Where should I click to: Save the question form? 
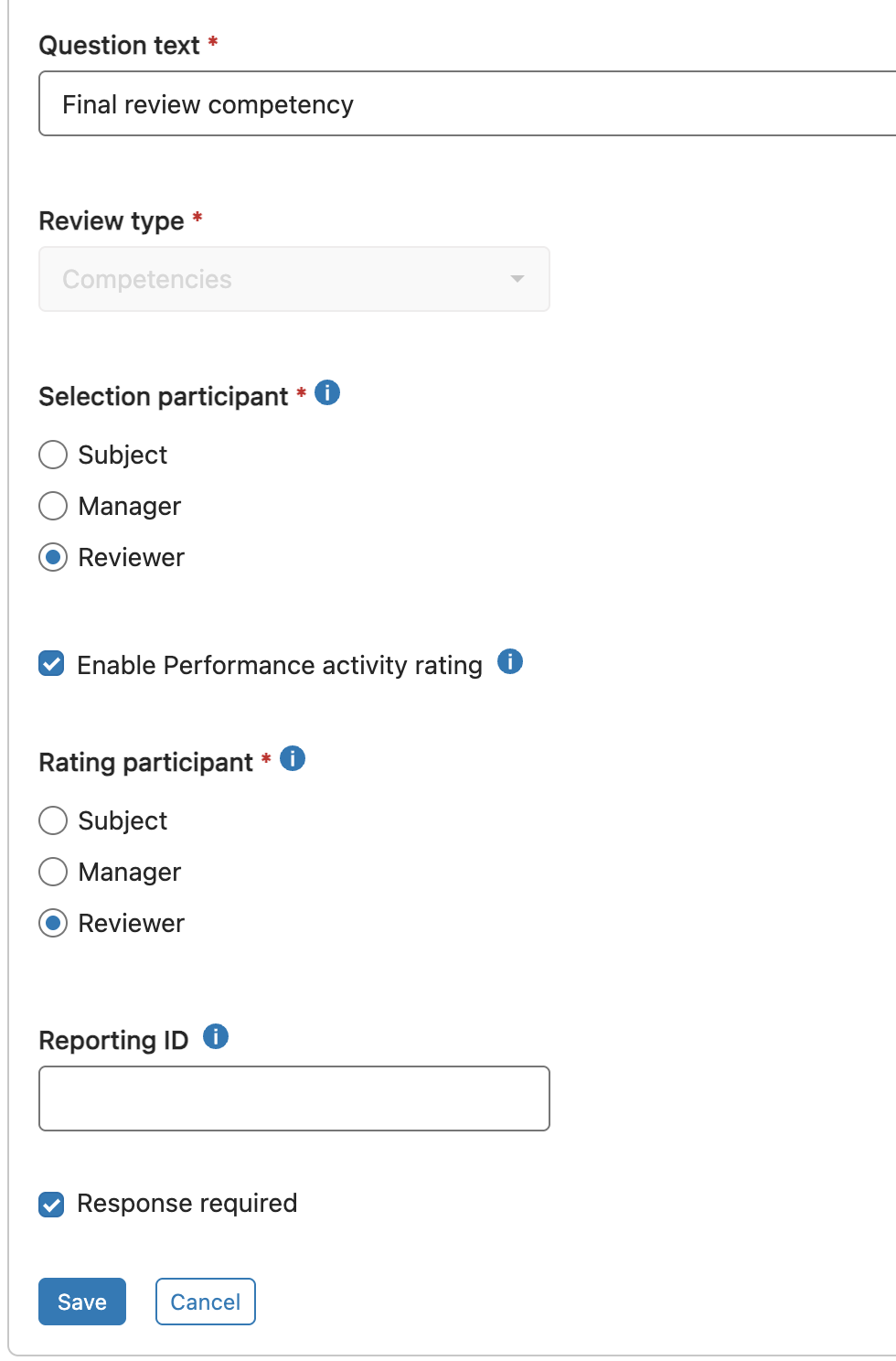(82, 1302)
